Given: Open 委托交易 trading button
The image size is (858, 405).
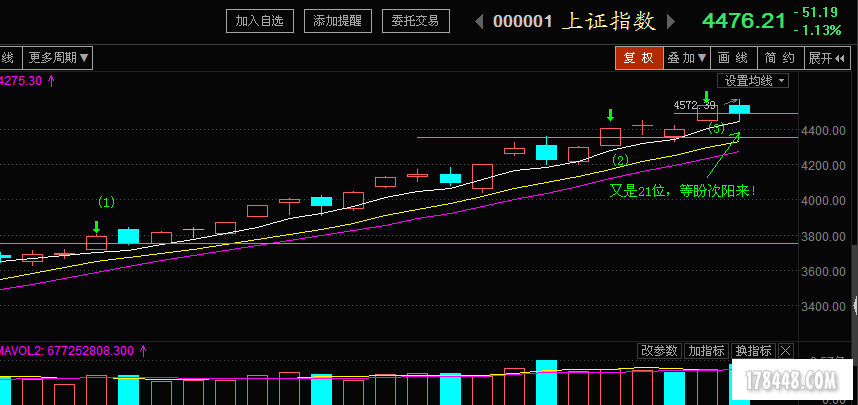Looking at the screenshot, I should tap(415, 21).
